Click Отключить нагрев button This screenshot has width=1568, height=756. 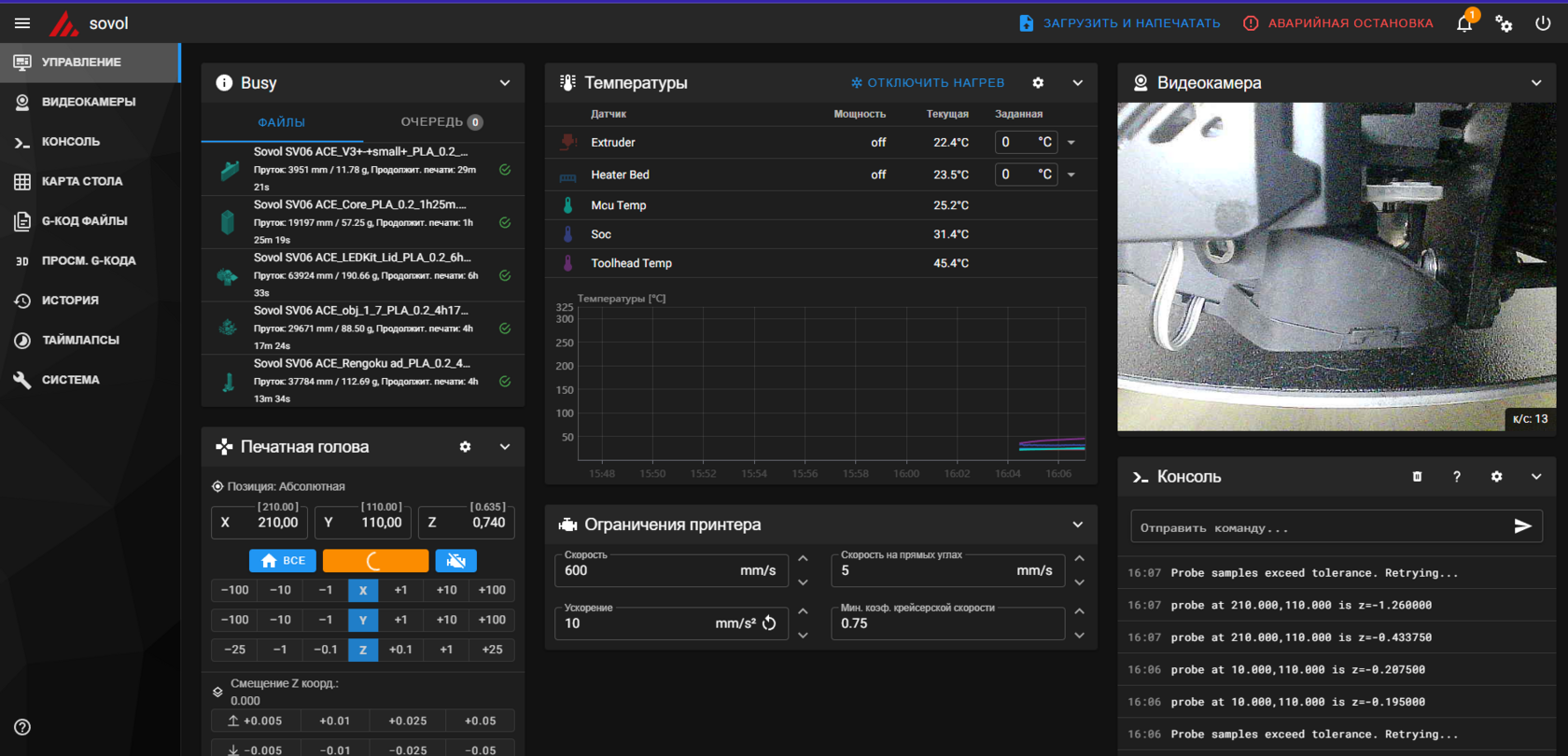[927, 83]
